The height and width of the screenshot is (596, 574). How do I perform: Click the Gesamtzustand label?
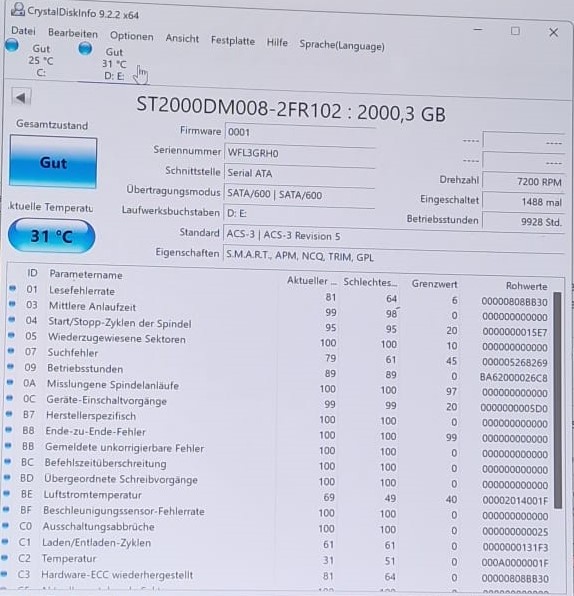[x=52, y=125]
